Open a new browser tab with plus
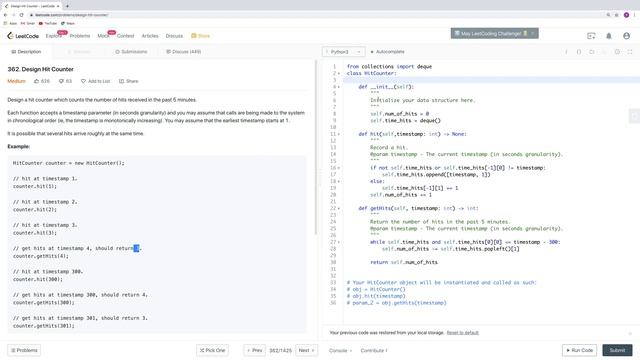Image resolution: width=640 pixels, height=360 pixels. (67, 6)
